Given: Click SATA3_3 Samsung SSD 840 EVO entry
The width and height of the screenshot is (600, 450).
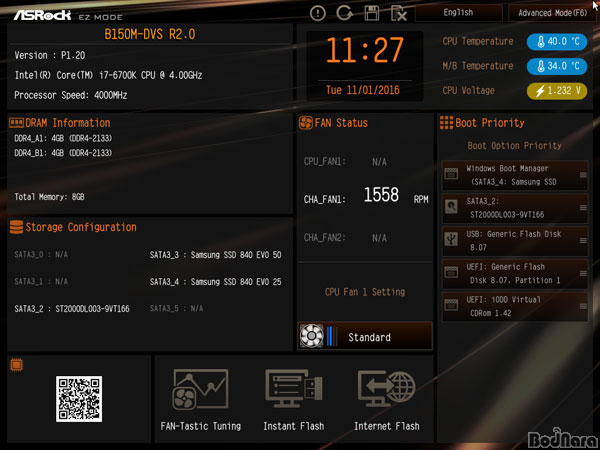Looking at the screenshot, I should point(215,255).
